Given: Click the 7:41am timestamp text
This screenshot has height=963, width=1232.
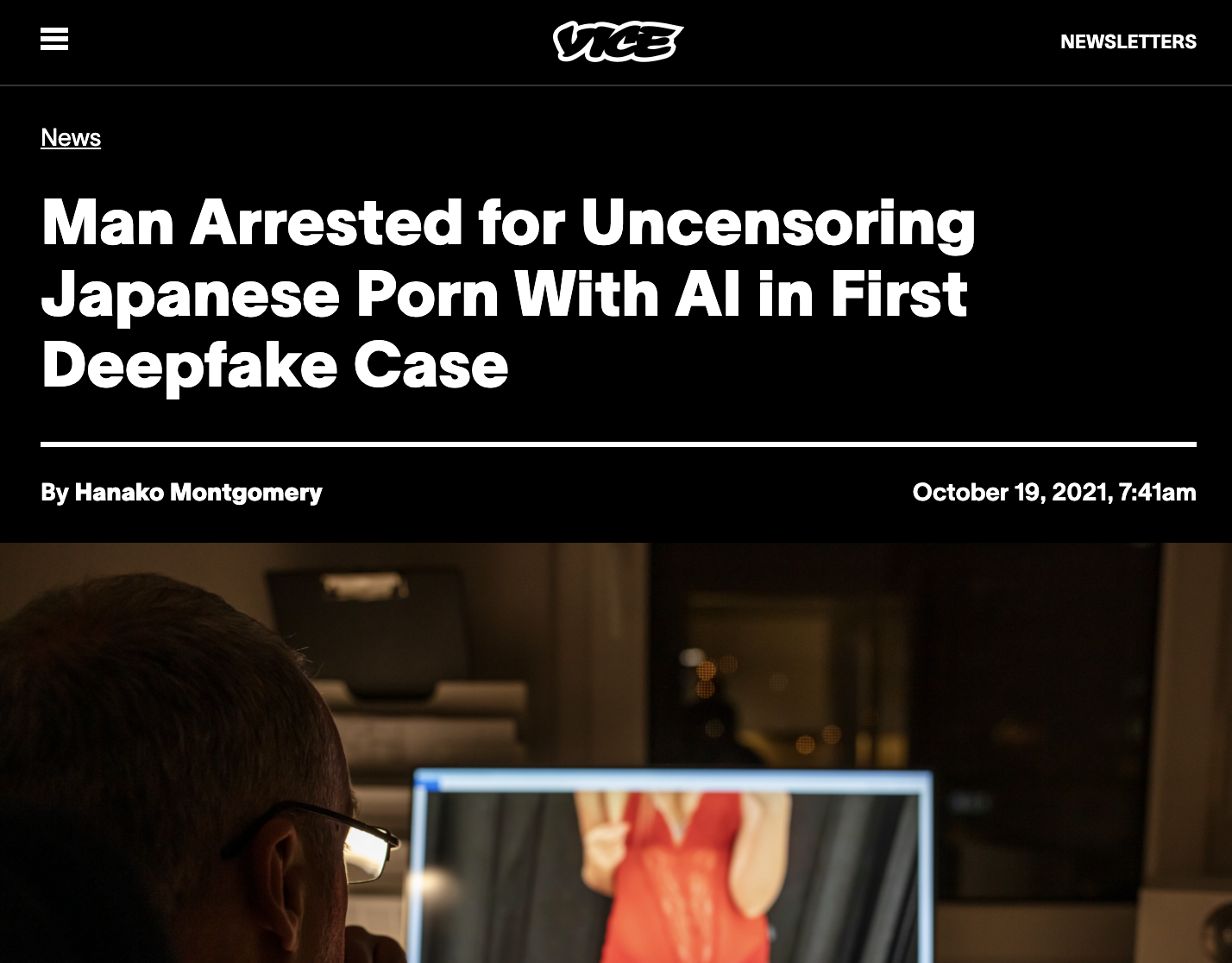Looking at the screenshot, I should [x=1157, y=493].
